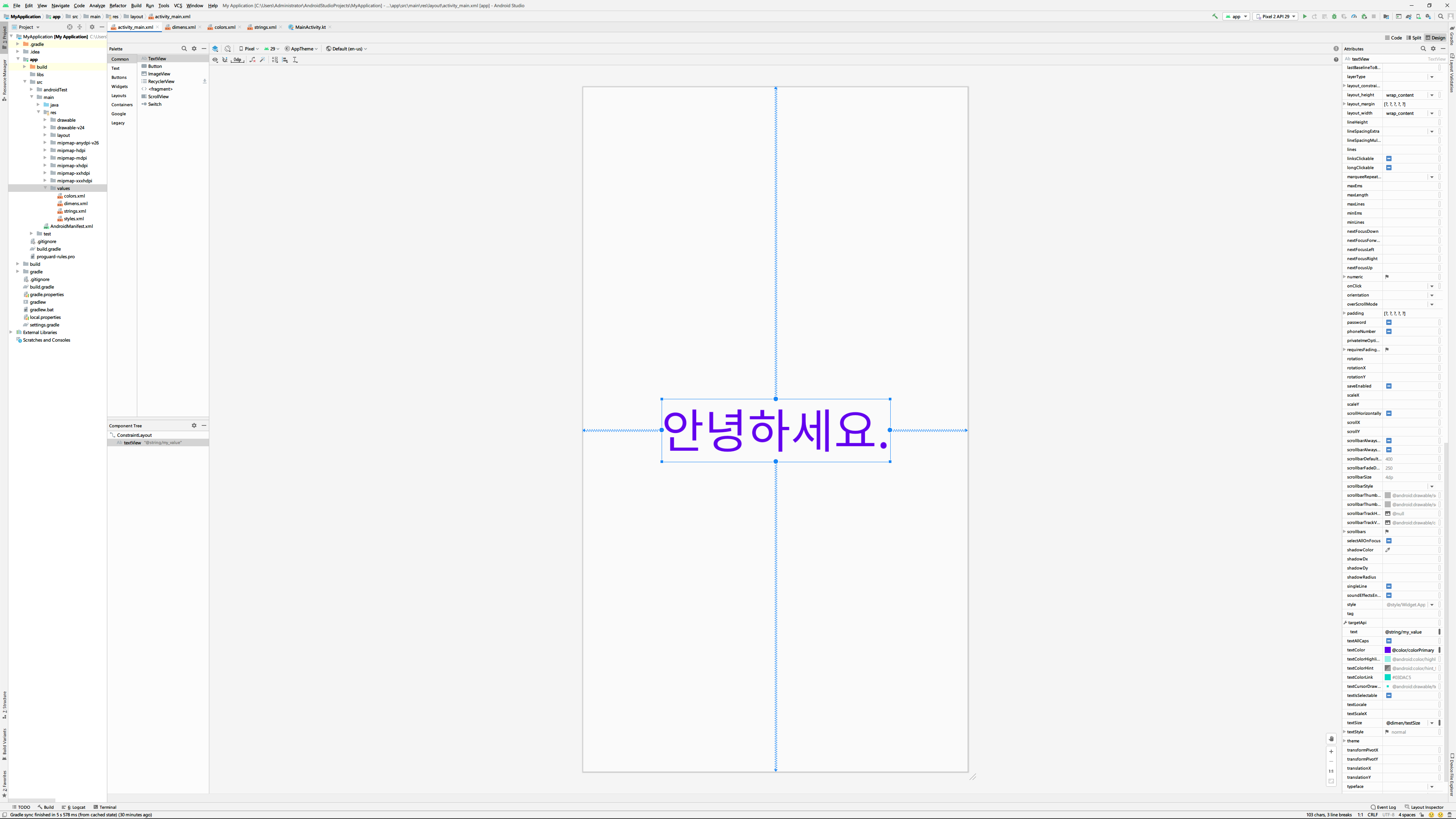This screenshot has height=819, width=1456.
Task: Click the Make Project hammer icon
Action: [1215, 16]
